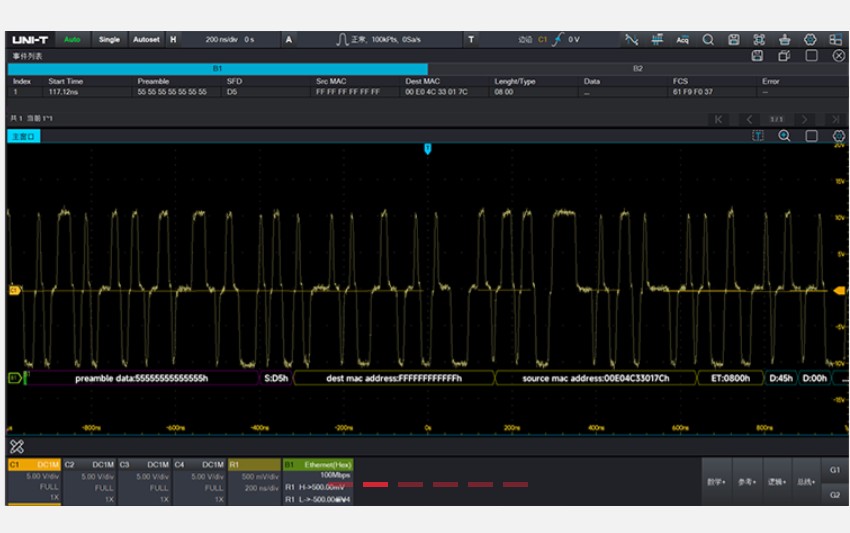The width and height of the screenshot is (850, 533).
Task: Open waveform window gear settings
Action: 838,135
